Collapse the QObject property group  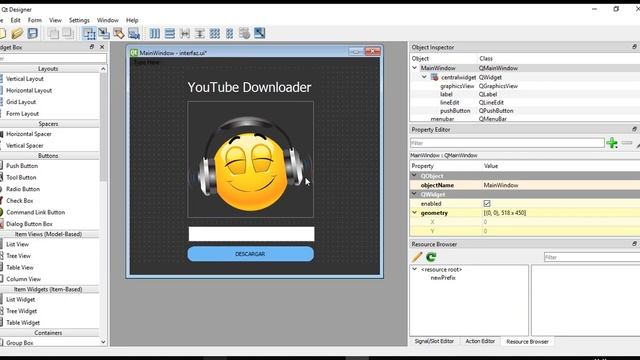pyautogui.click(x=415, y=176)
